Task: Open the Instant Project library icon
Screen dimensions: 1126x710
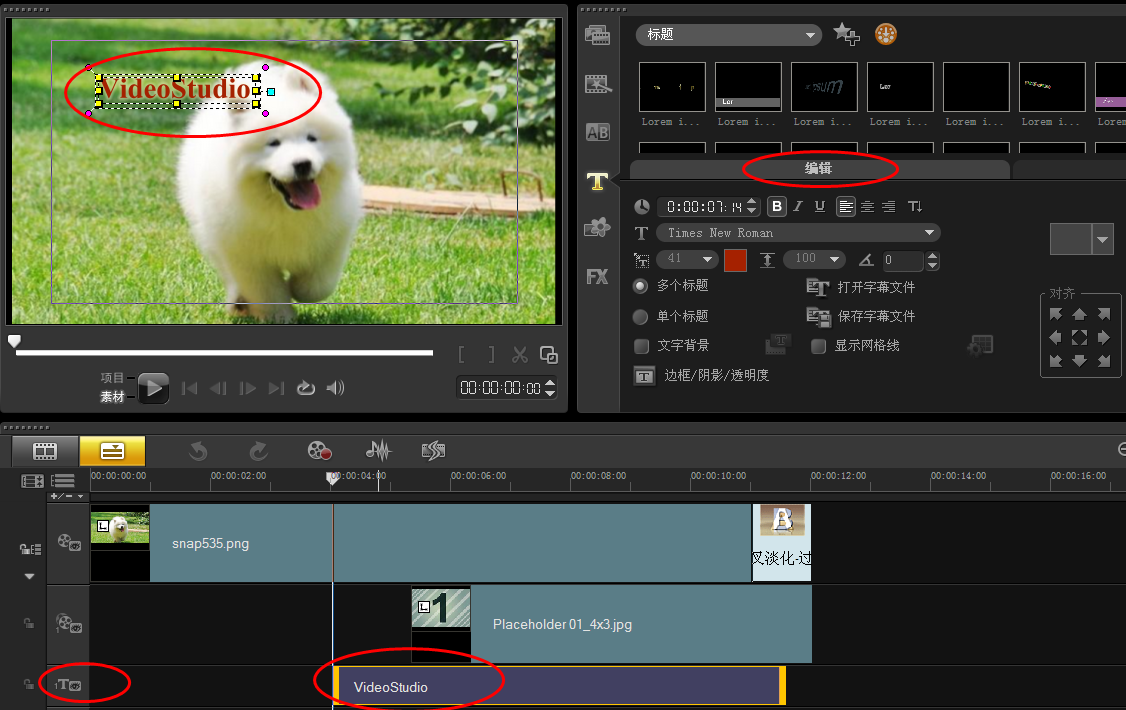Action: (x=597, y=84)
